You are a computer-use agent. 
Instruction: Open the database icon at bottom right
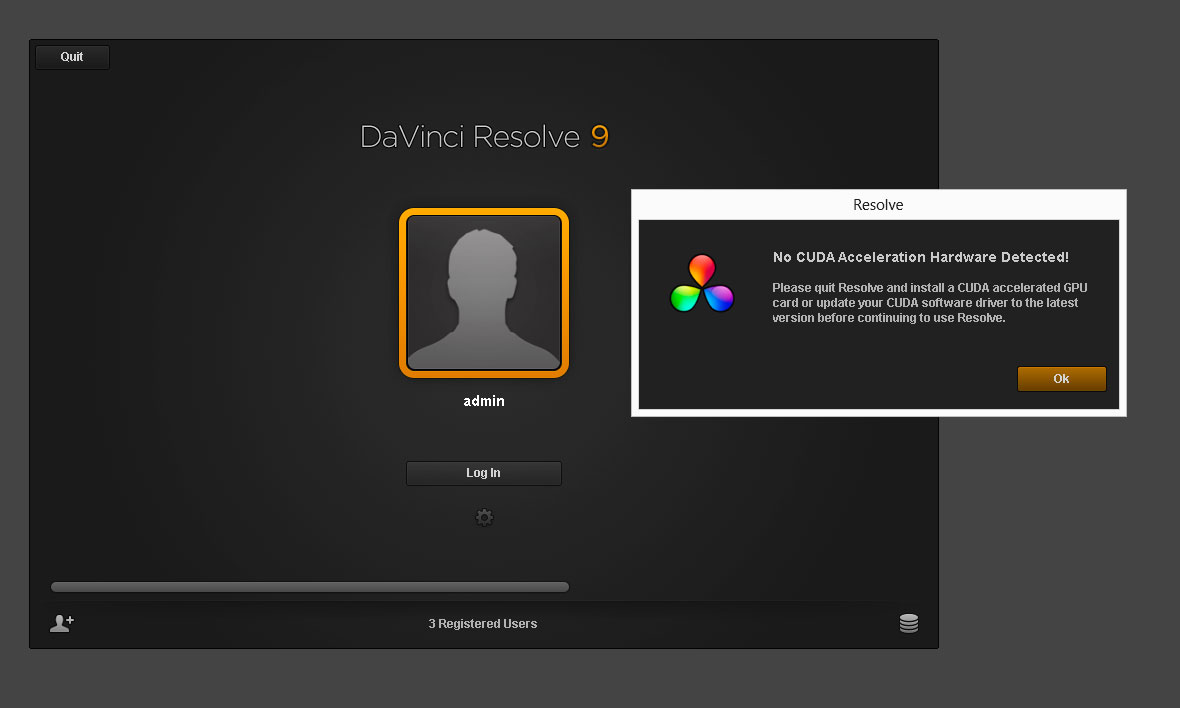coord(908,623)
